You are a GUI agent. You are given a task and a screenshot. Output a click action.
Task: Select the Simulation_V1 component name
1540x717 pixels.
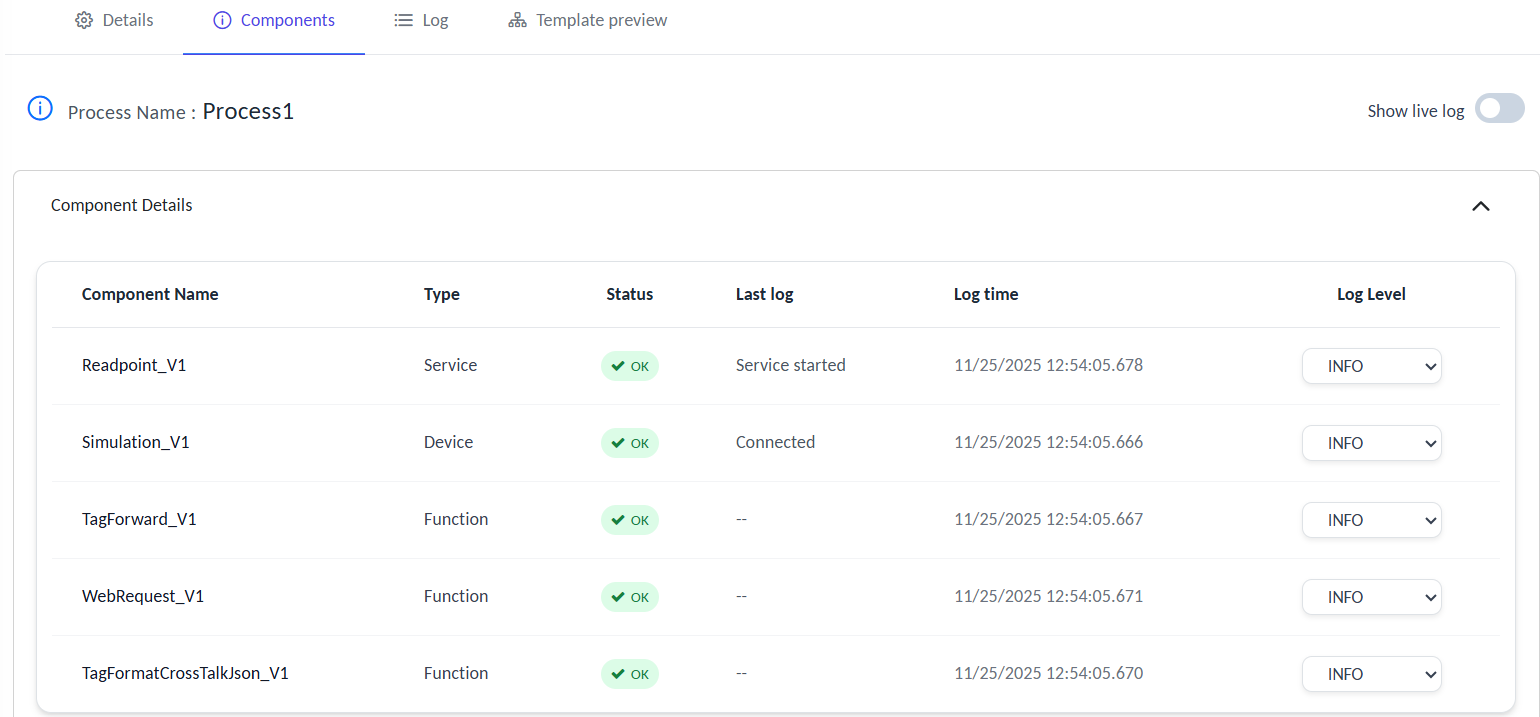(135, 442)
